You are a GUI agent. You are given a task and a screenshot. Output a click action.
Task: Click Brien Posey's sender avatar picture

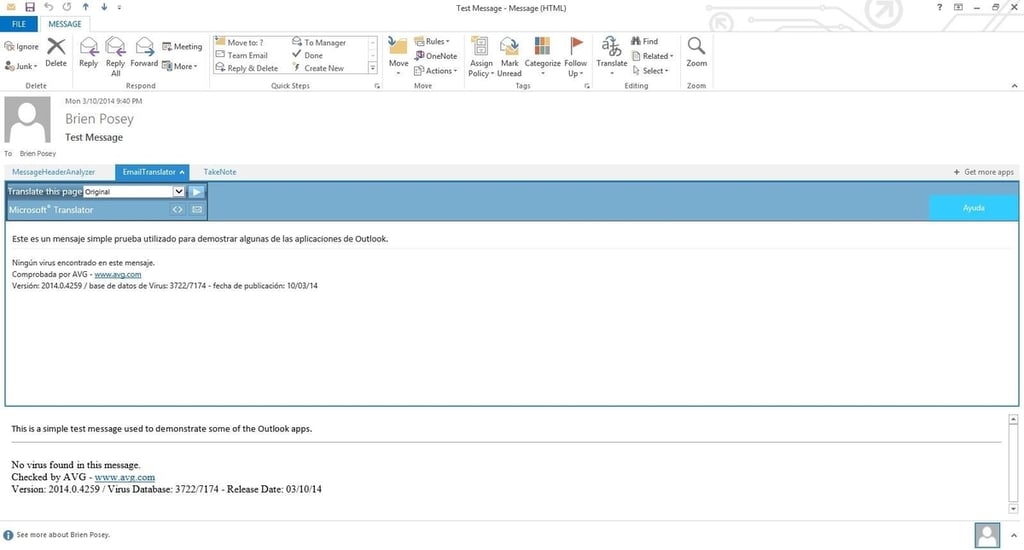coord(27,120)
